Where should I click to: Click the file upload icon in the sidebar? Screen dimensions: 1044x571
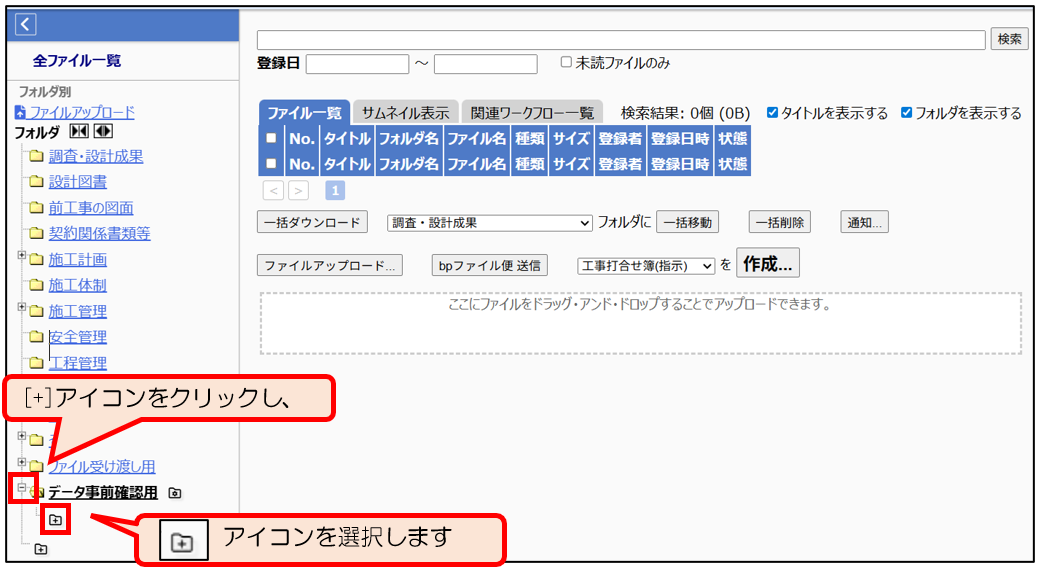[x=20, y=113]
